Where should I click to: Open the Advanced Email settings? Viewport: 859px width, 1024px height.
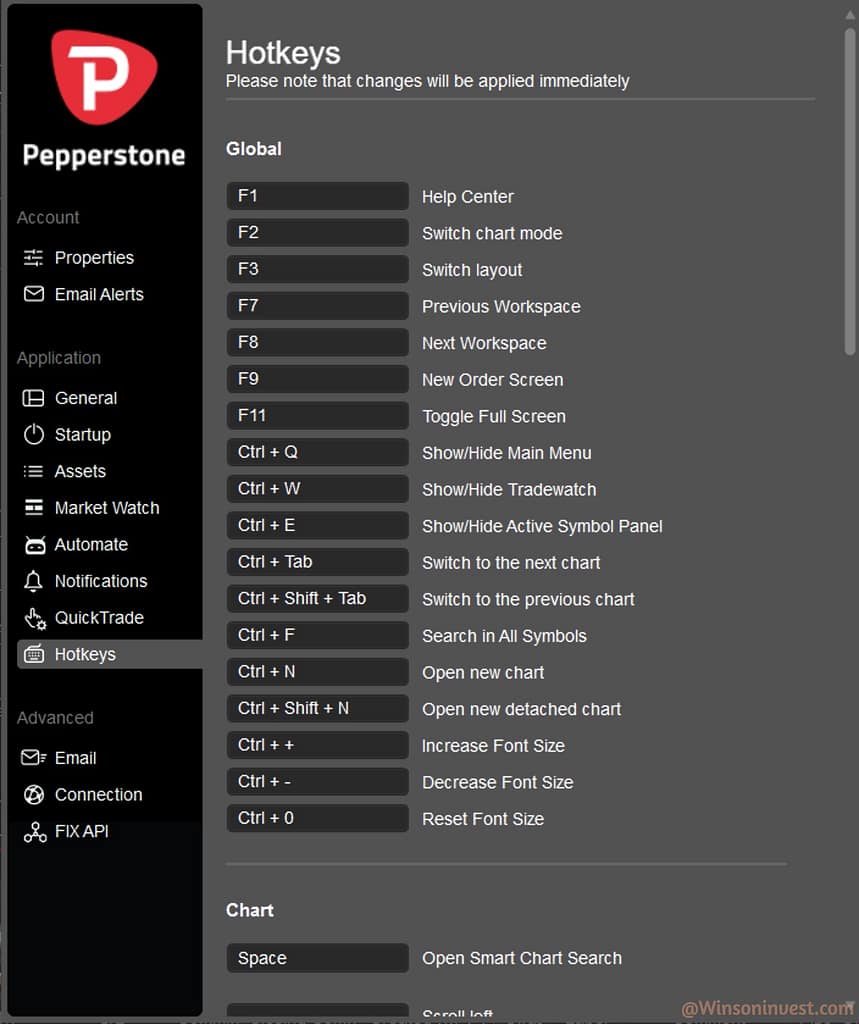75,758
